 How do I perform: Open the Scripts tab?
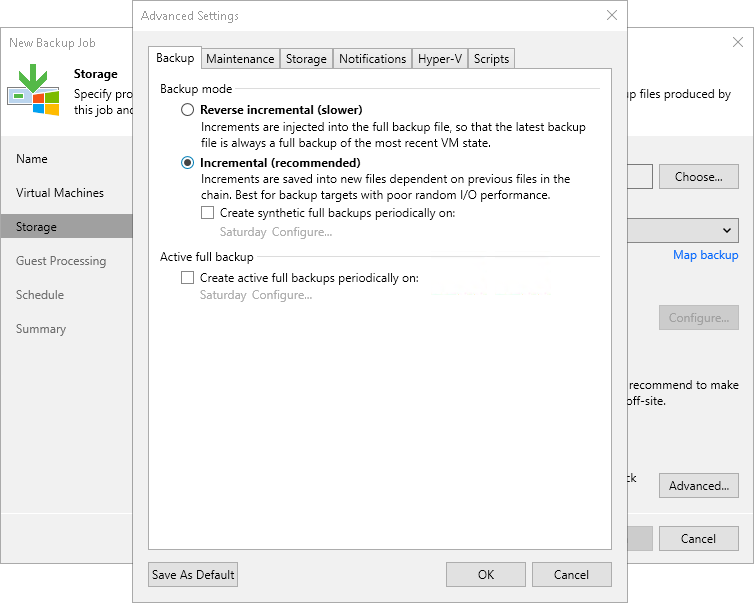click(491, 59)
